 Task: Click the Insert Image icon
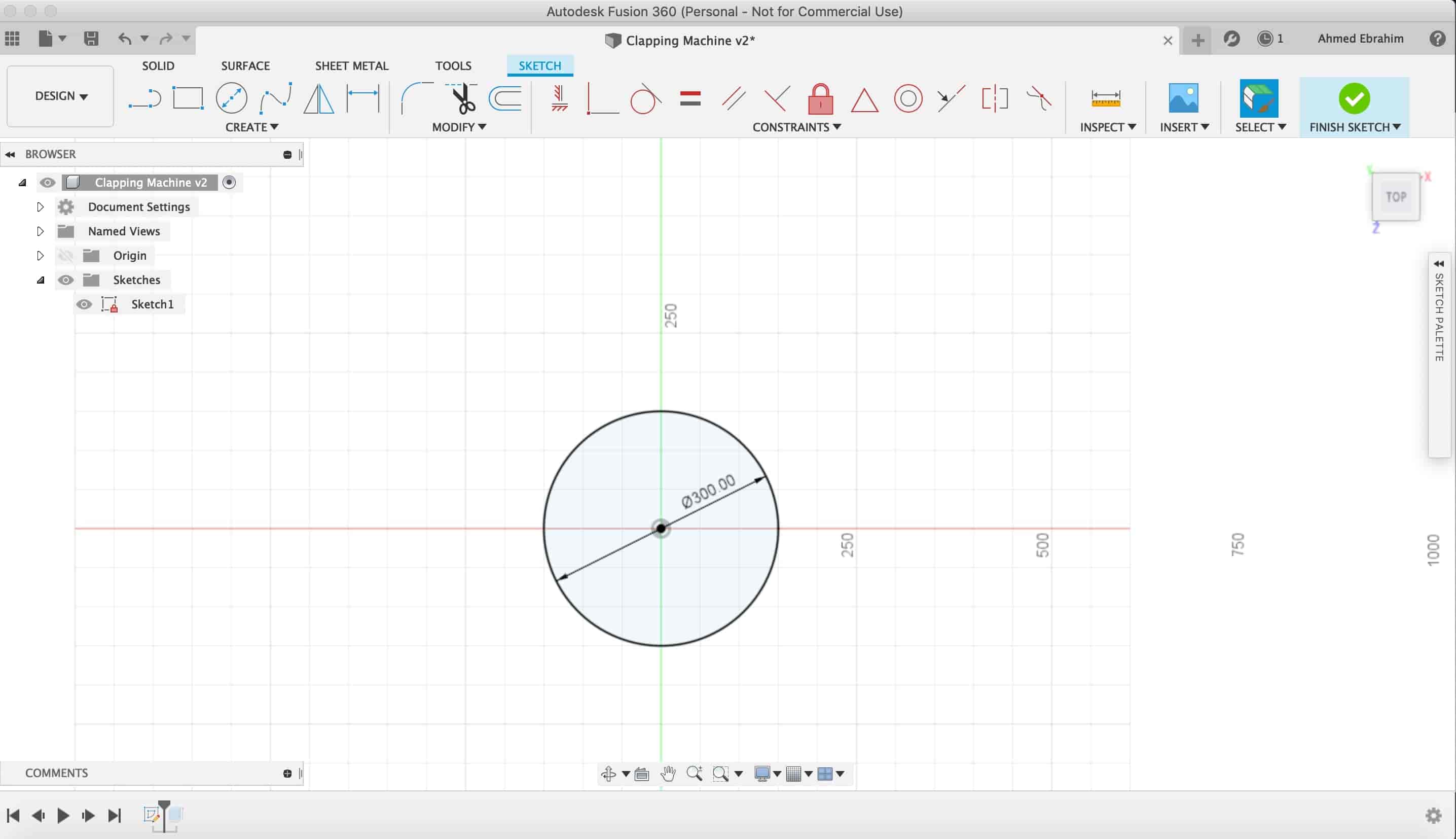(1183, 98)
